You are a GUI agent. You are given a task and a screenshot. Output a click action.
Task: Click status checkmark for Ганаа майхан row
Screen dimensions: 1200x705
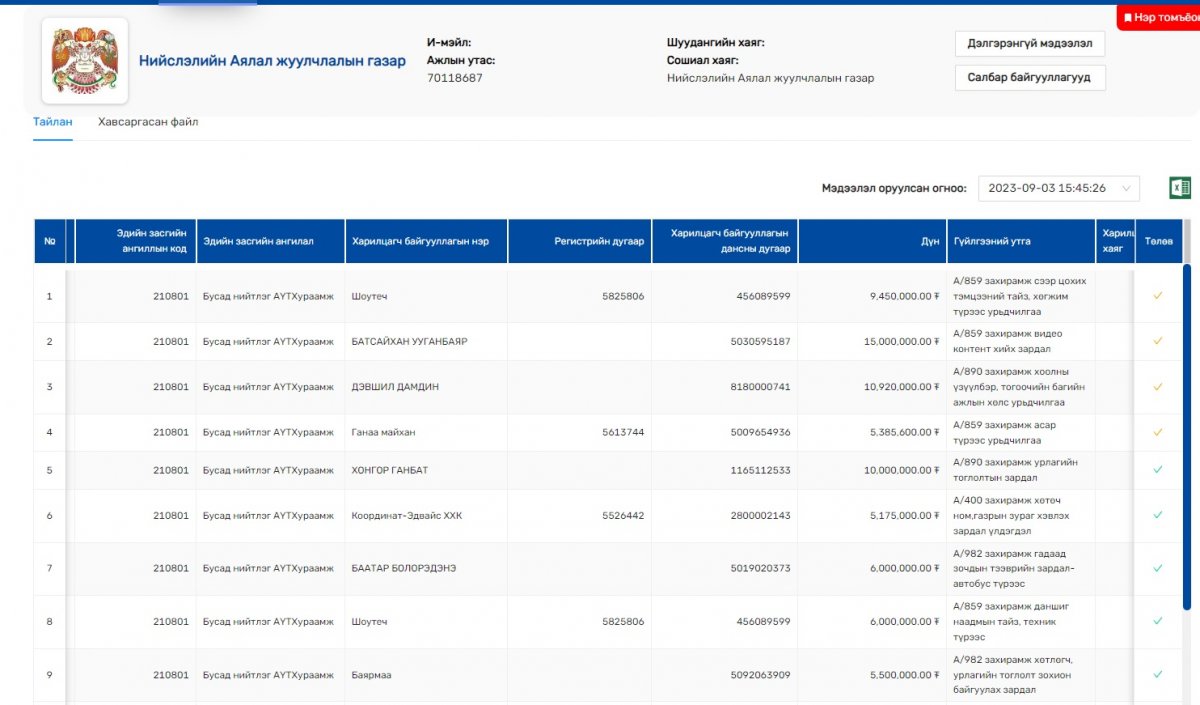pyautogui.click(x=1158, y=432)
